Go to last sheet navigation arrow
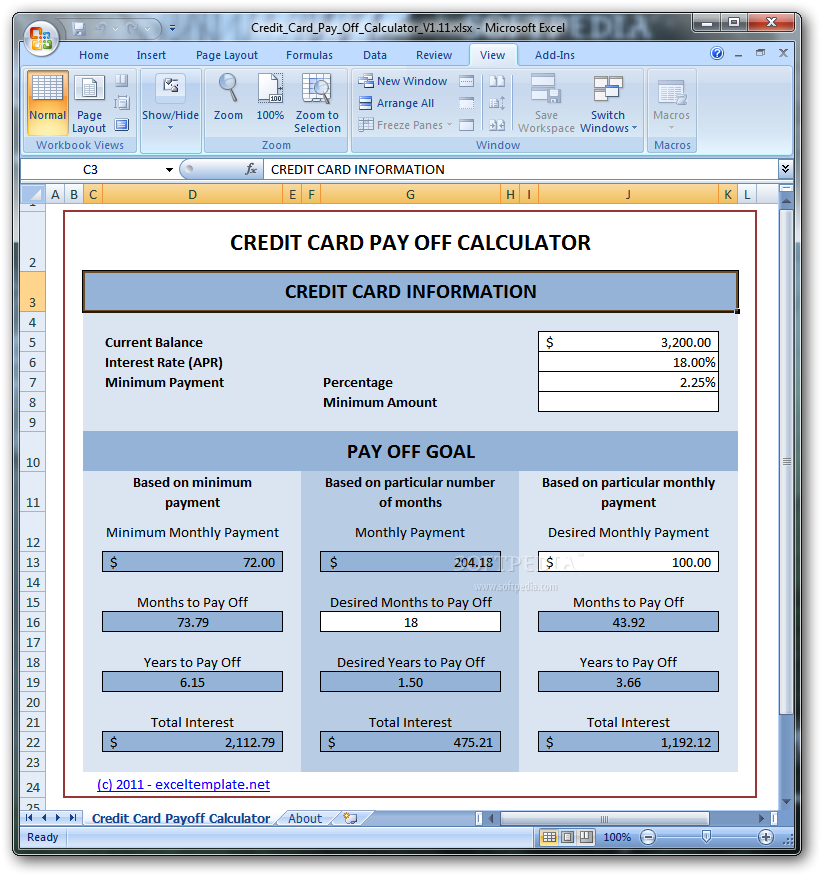The width and height of the screenshot is (822, 876). 73,818
